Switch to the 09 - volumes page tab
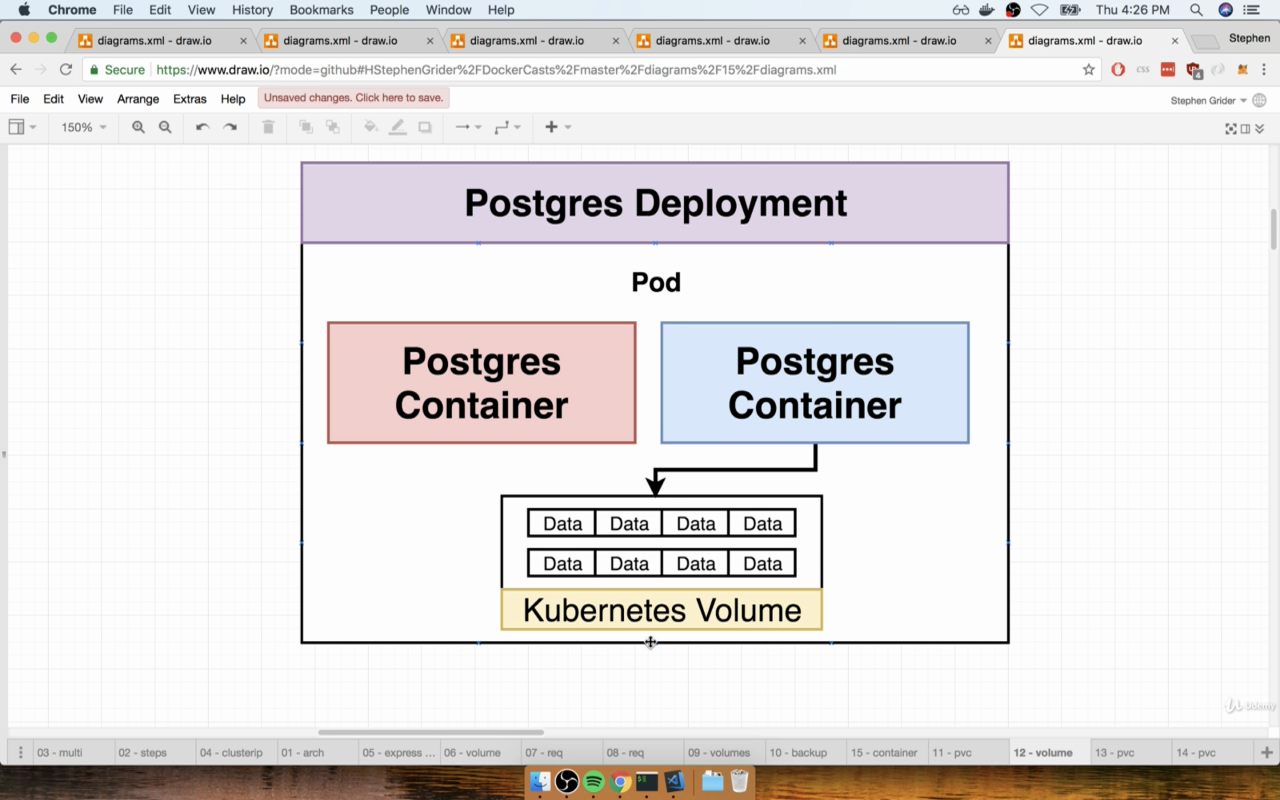1280x800 pixels. click(x=723, y=753)
